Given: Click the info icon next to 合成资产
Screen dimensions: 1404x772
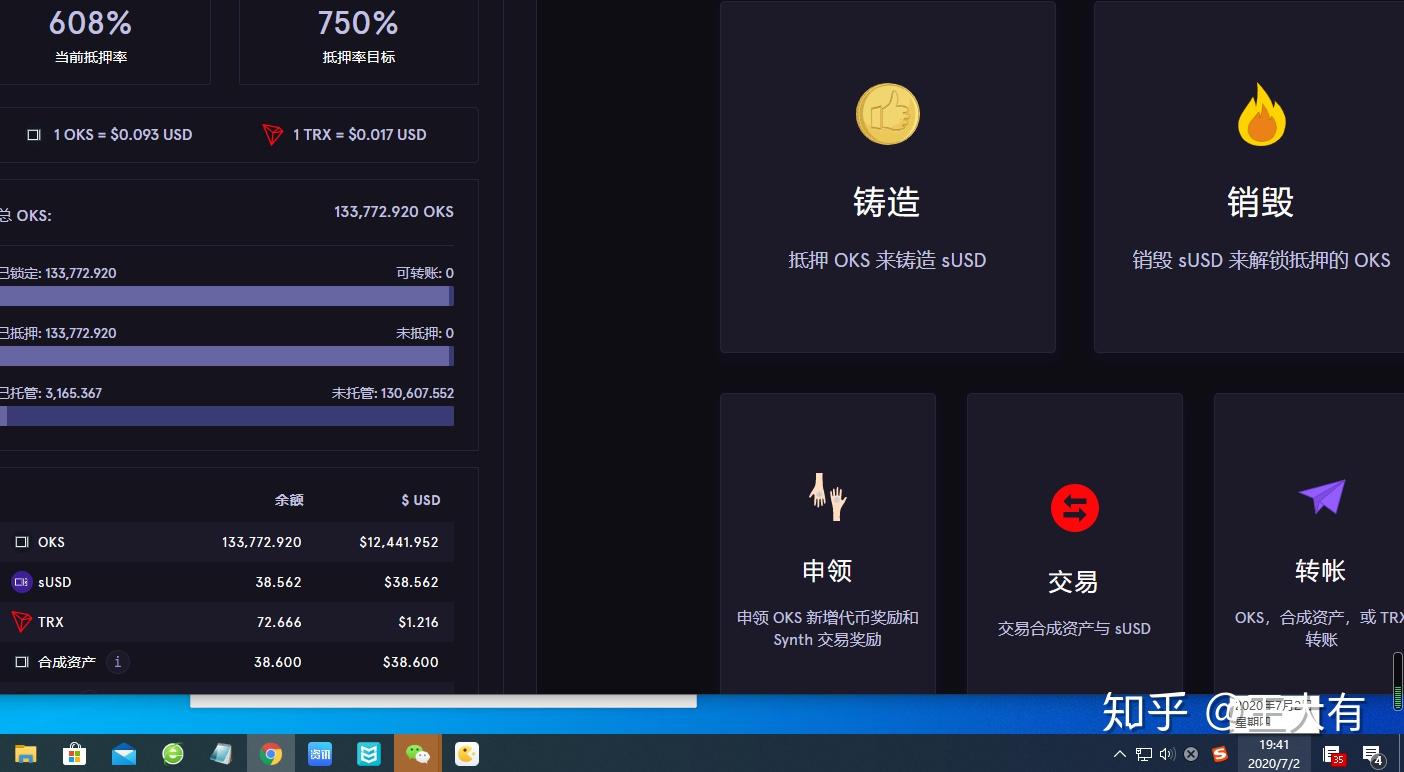Looking at the screenshot, I should (118, 662).
